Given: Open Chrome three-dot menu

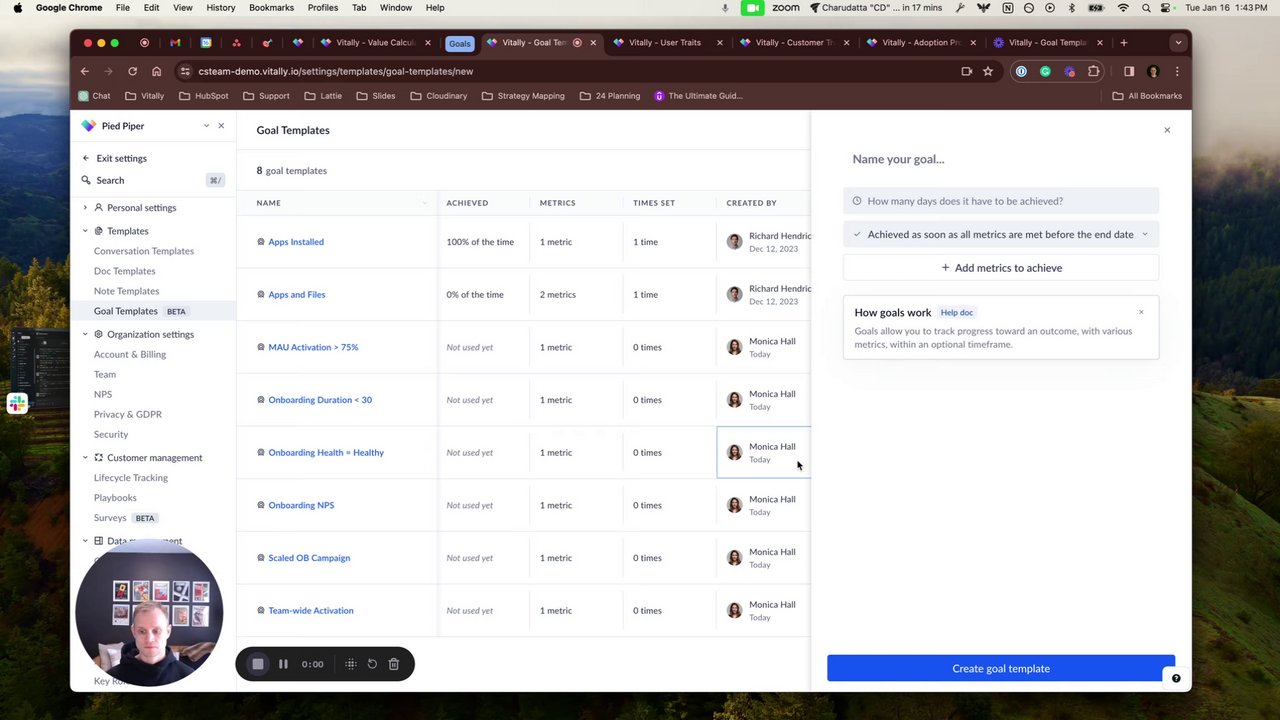Looking at the screenshot, I should (x=1177, y=71).
